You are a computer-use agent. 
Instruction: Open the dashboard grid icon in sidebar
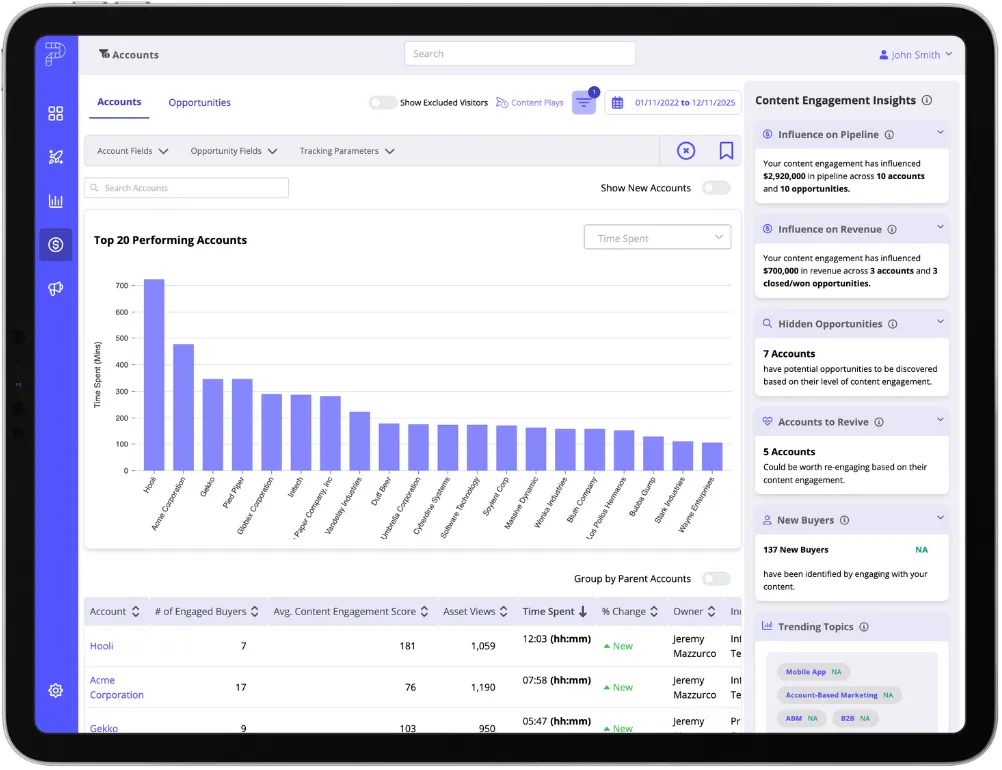[56, 114]
